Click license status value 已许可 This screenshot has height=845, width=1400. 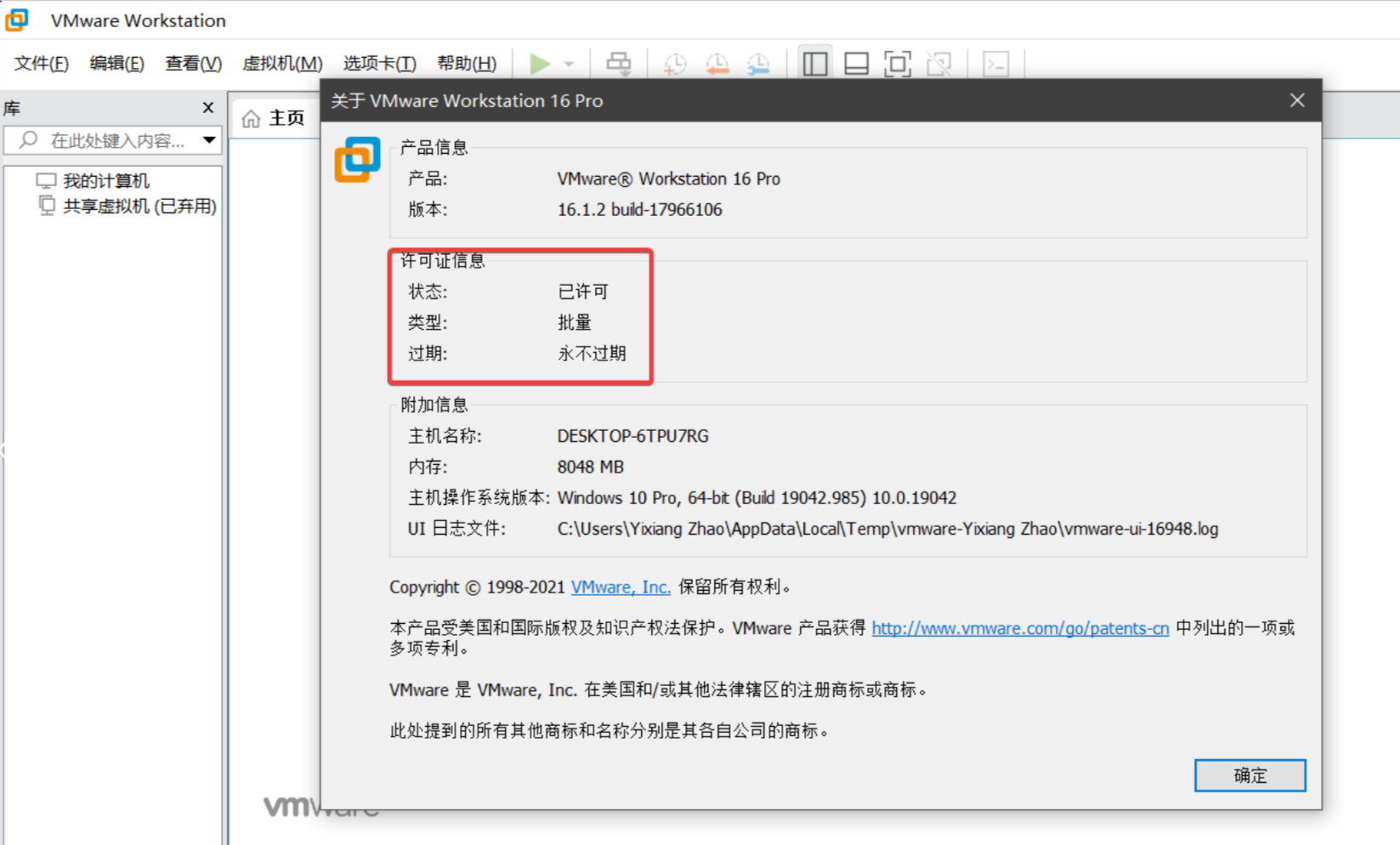click(x=583, y=292)
